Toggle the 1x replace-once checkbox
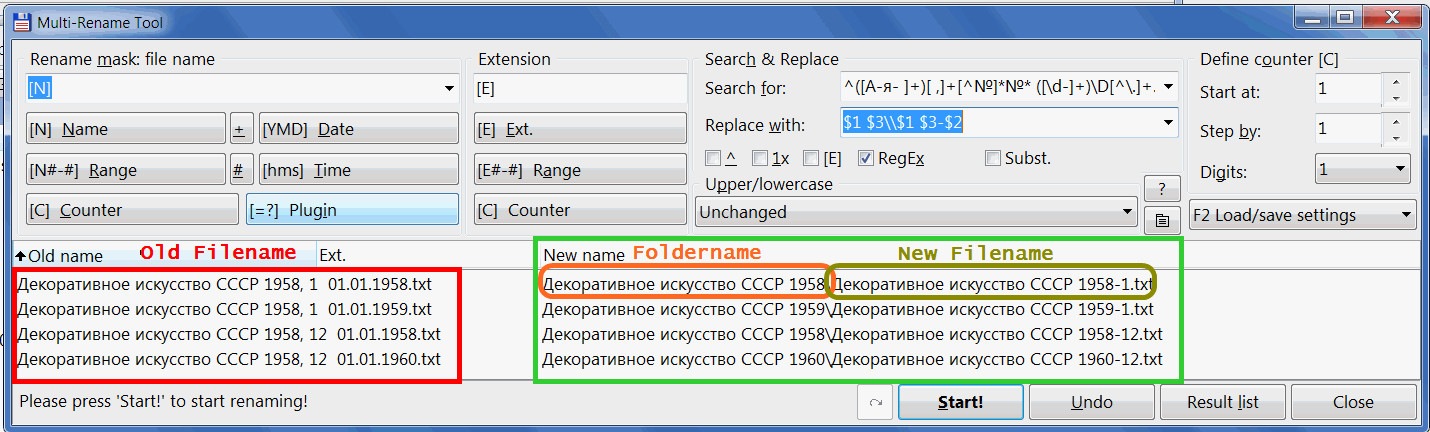 [761, 158]
